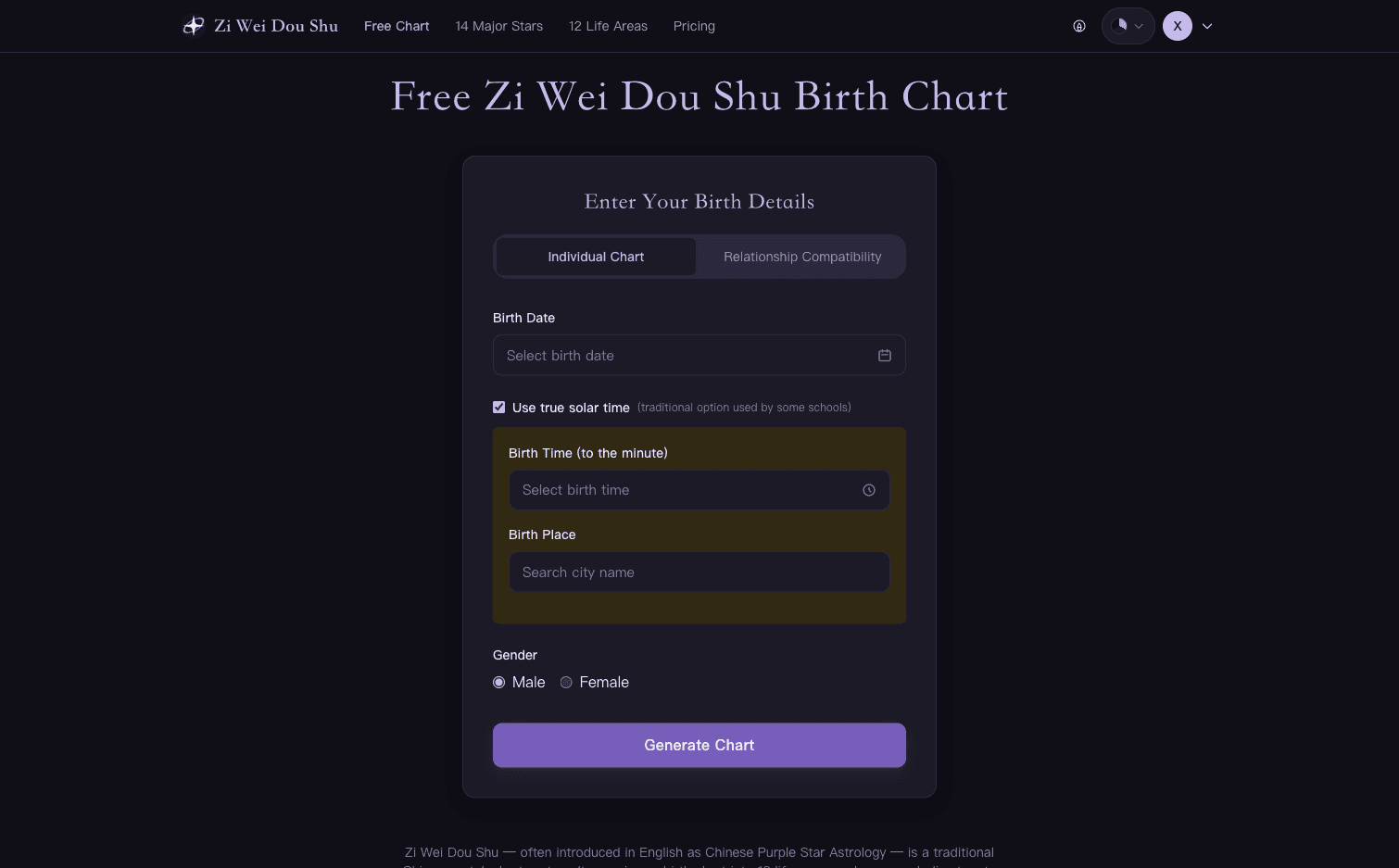The width and height of the screenshot is (1399, 868).
Task: Click the pie-chart usage icon in header
Action: coord(1121,26)
